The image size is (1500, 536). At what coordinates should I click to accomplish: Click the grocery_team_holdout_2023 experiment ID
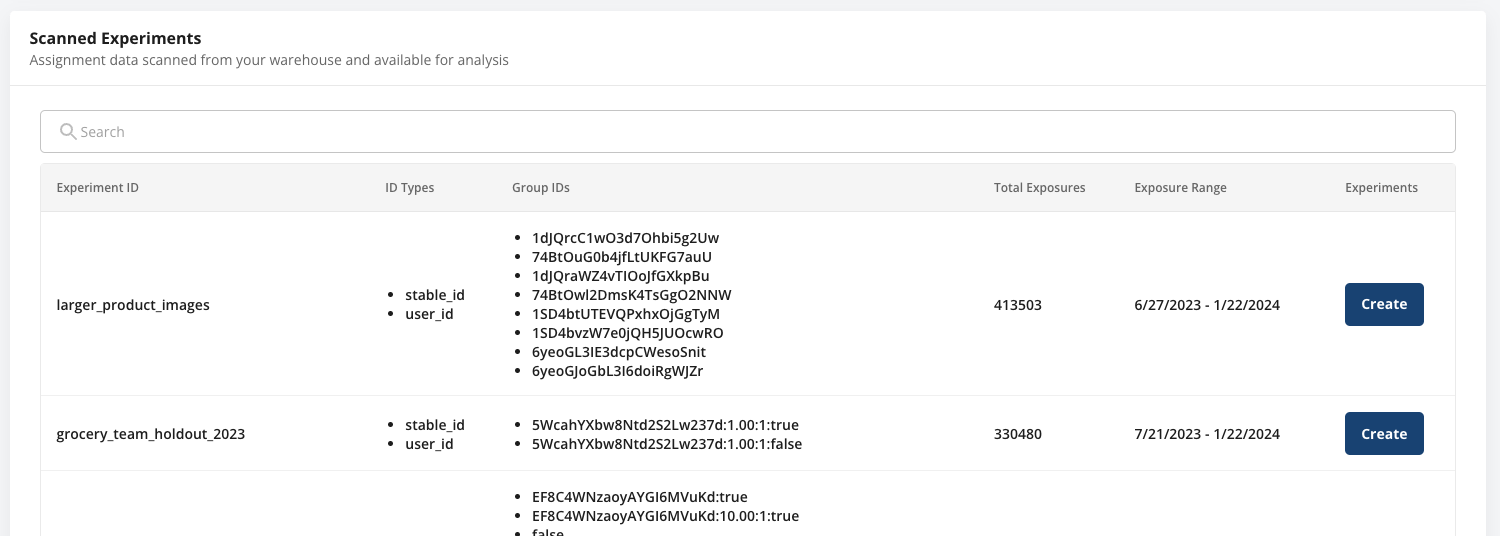[x=151, y=434]
